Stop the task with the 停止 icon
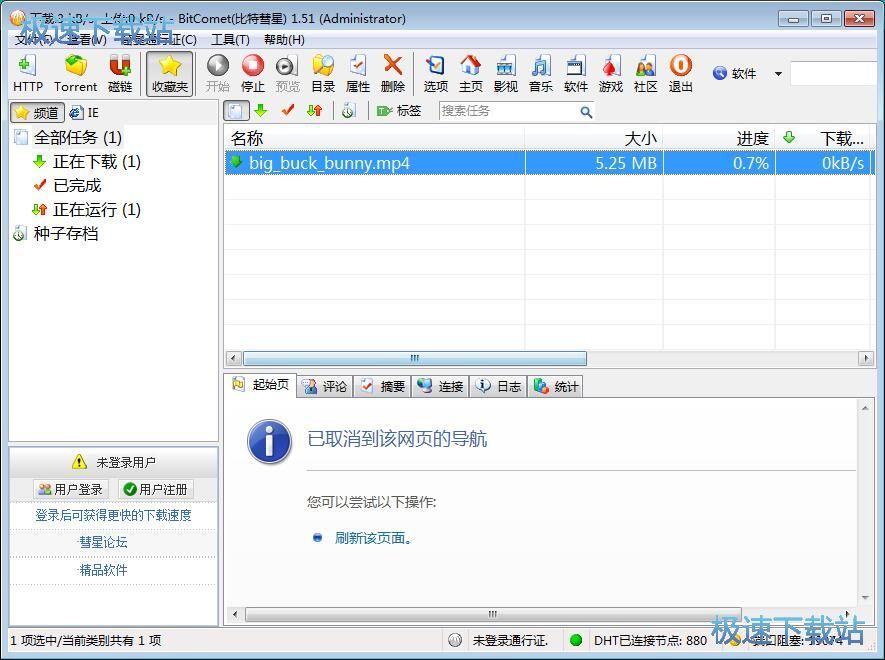 [x=252, y=73]
